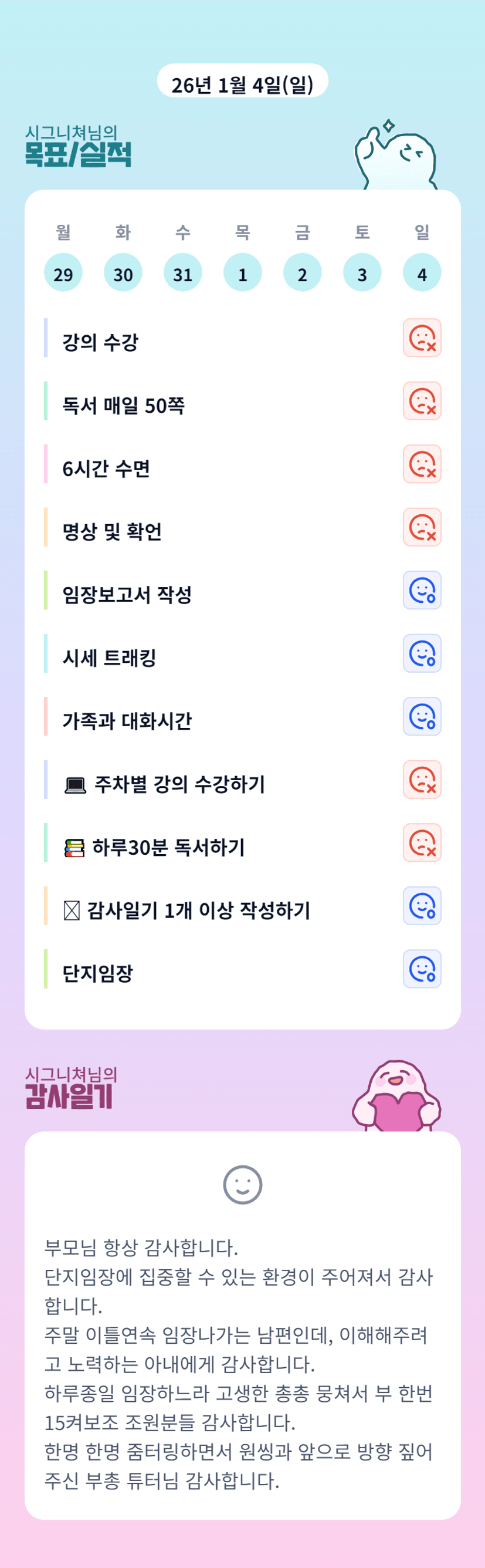Click the happy face beside 가족과 대화시간
The image size is (485, 1568).
(x=422, y=716)
